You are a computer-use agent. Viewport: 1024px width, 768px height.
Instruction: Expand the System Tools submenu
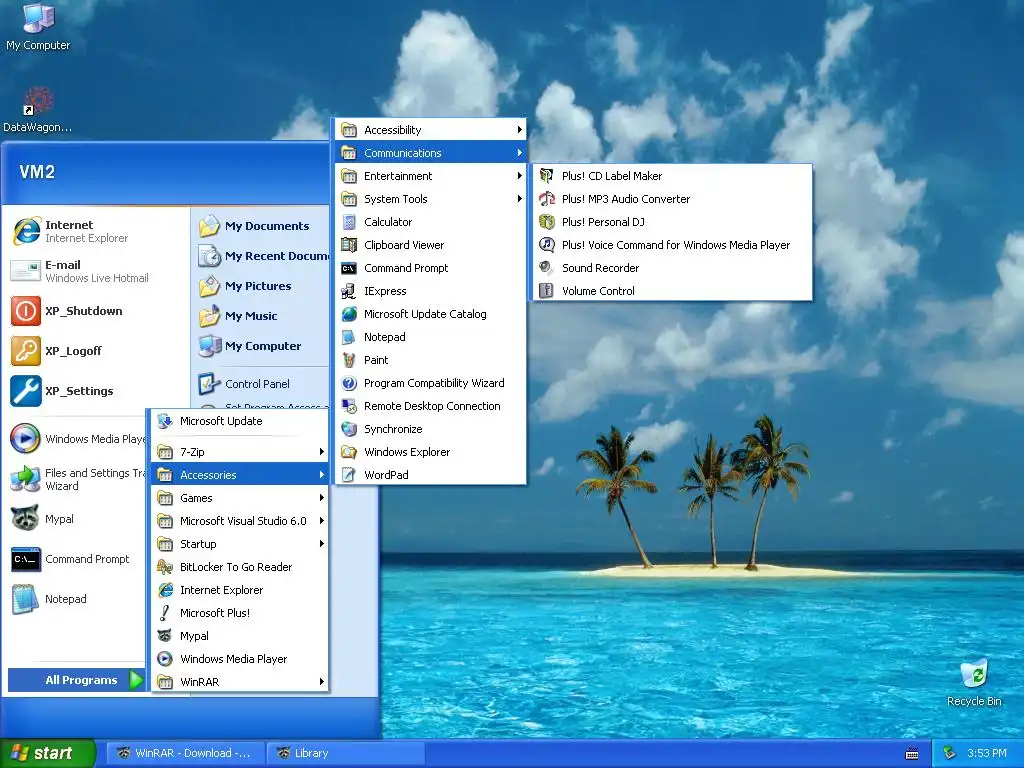pos(430,199)
